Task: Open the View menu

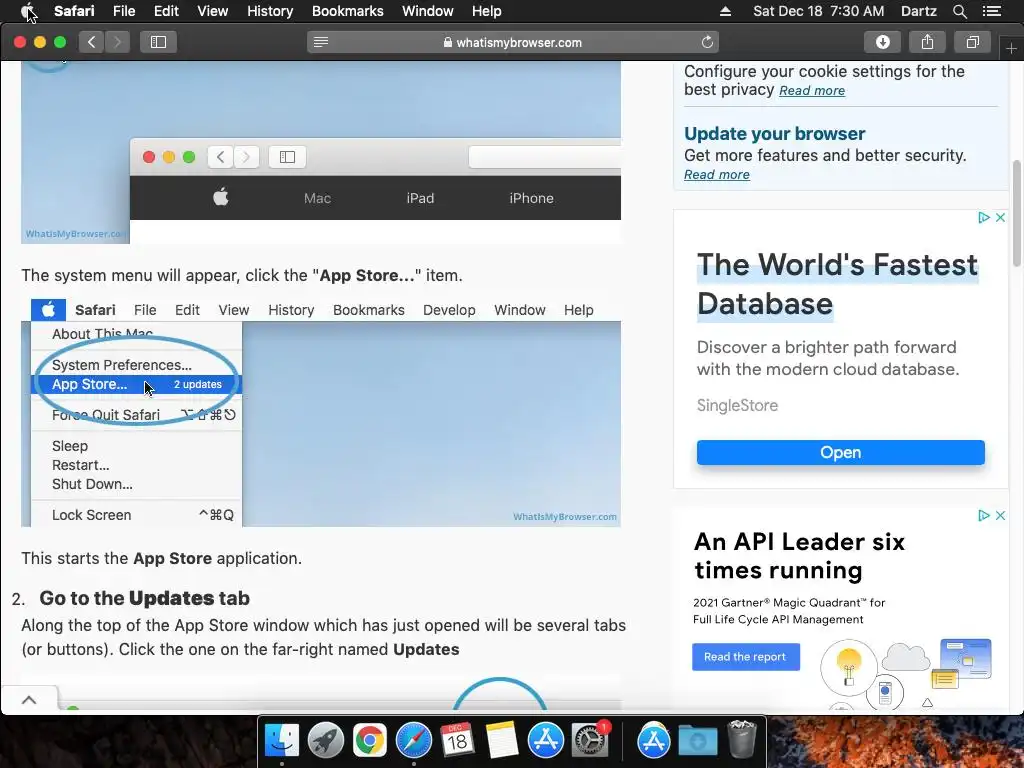Action: point(212,11)
